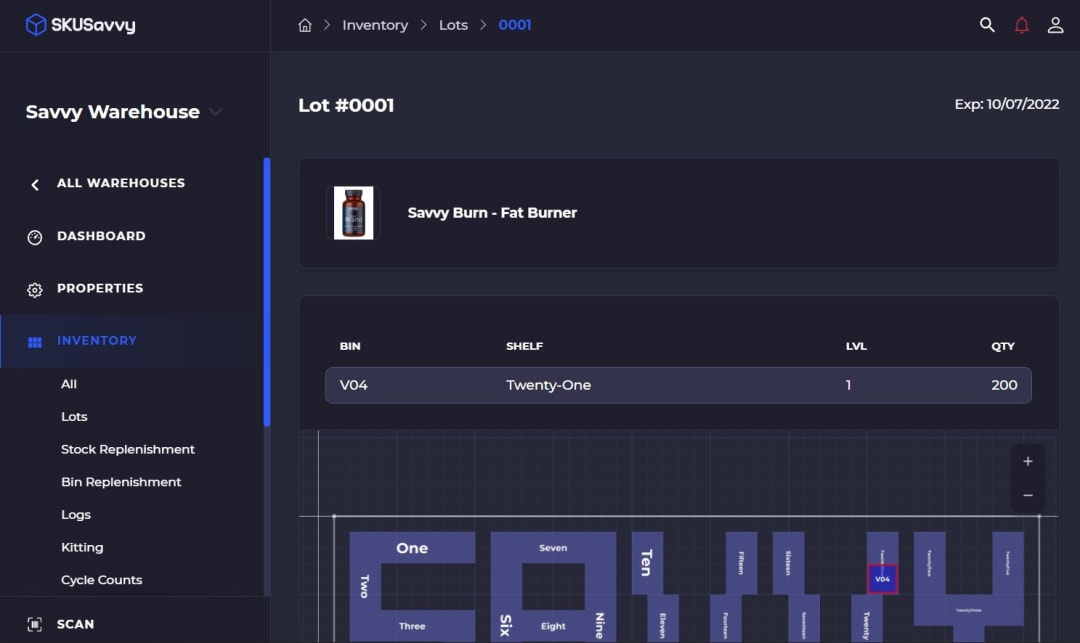Open Cycle Counts in the sidebar
This screenshot has height=643, width=1080.
[102, 580]
